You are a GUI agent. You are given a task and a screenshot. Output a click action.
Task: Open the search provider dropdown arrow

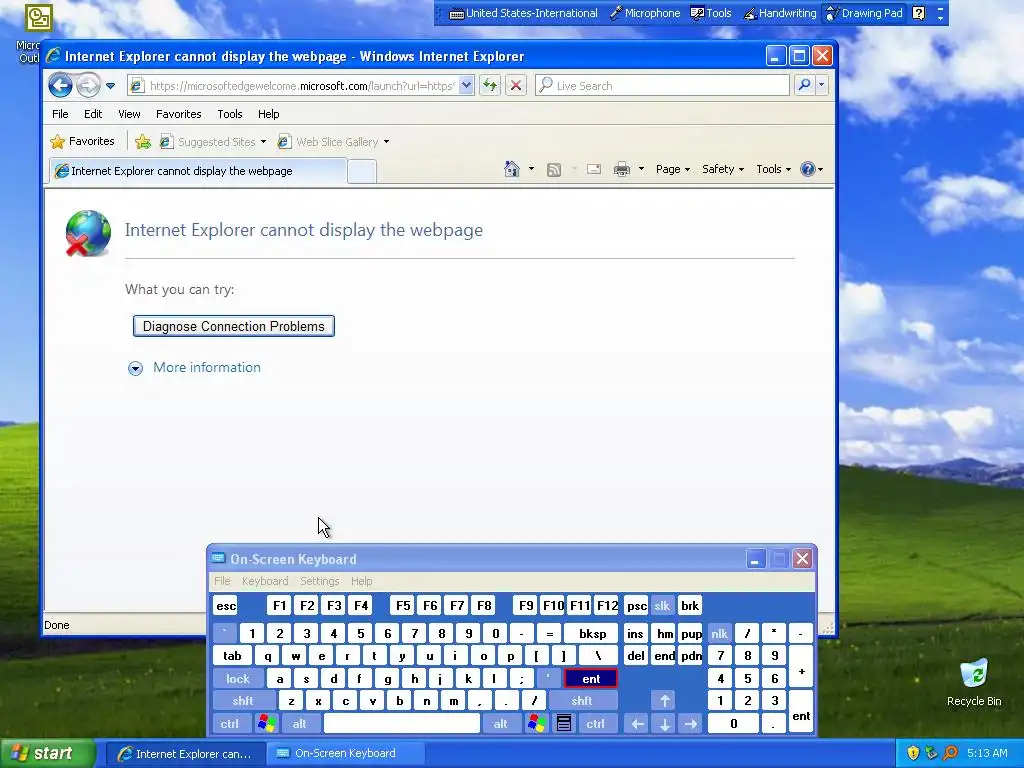[822, 86]
